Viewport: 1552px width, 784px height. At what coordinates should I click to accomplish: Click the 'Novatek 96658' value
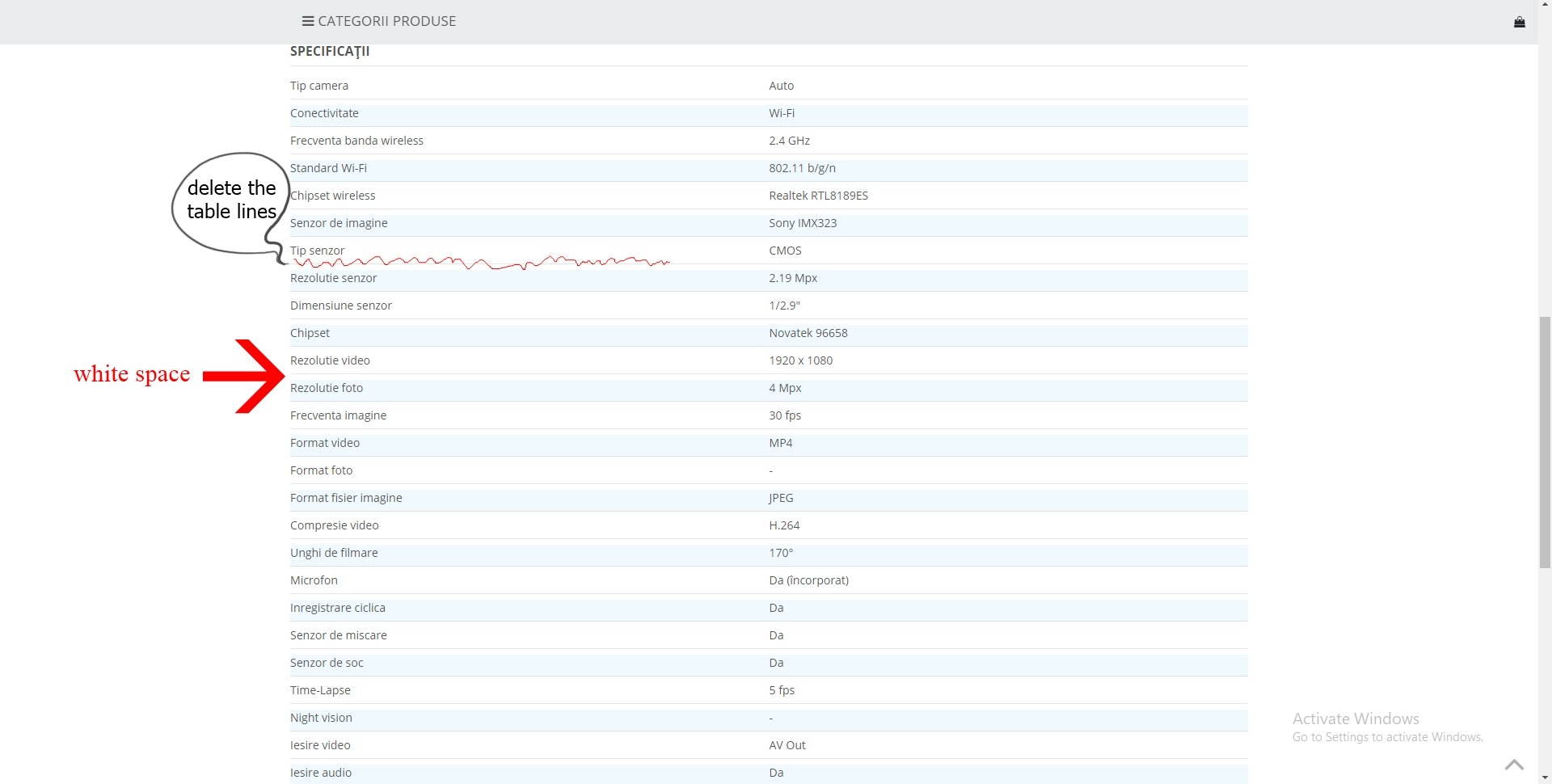(808, 333)
